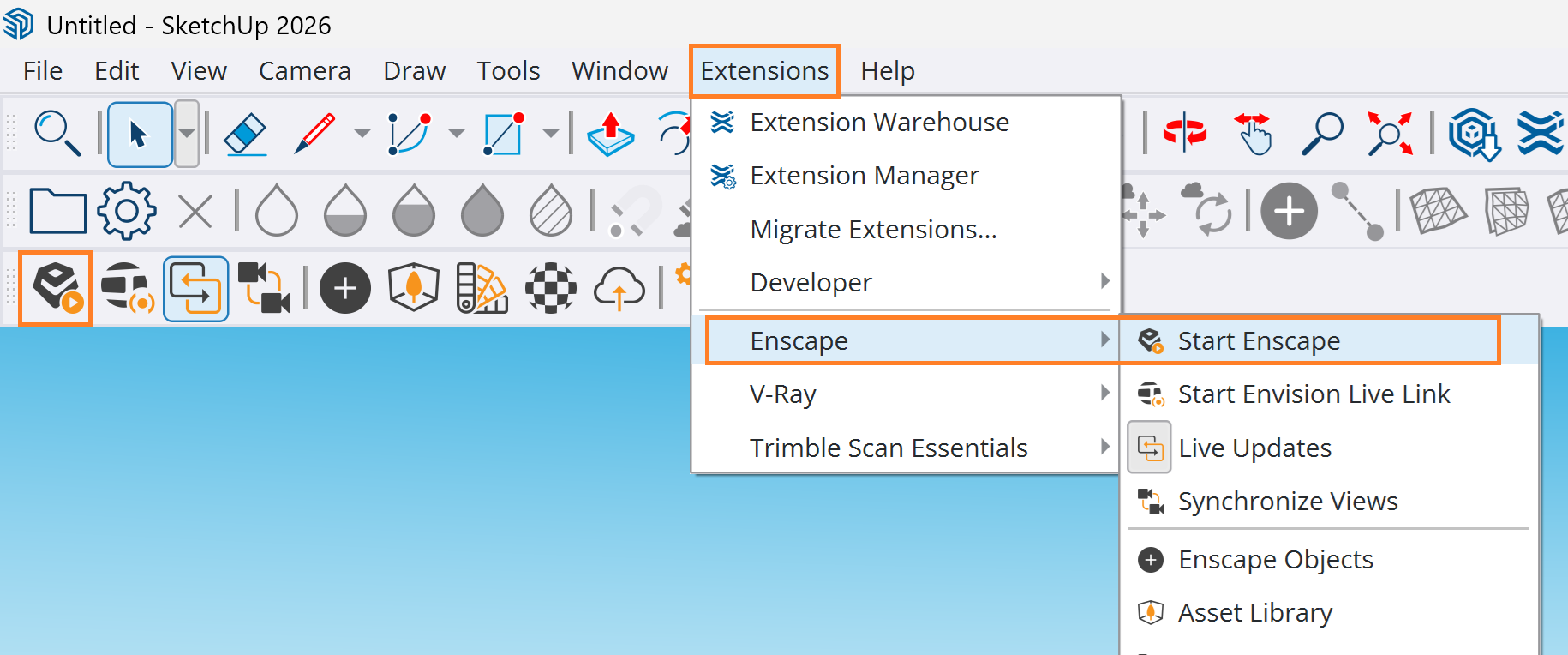Image resolution: width=1568 pixels, height=655 pixels.
Task: Click the faded magnet icon
Action: tap(636, 211)
